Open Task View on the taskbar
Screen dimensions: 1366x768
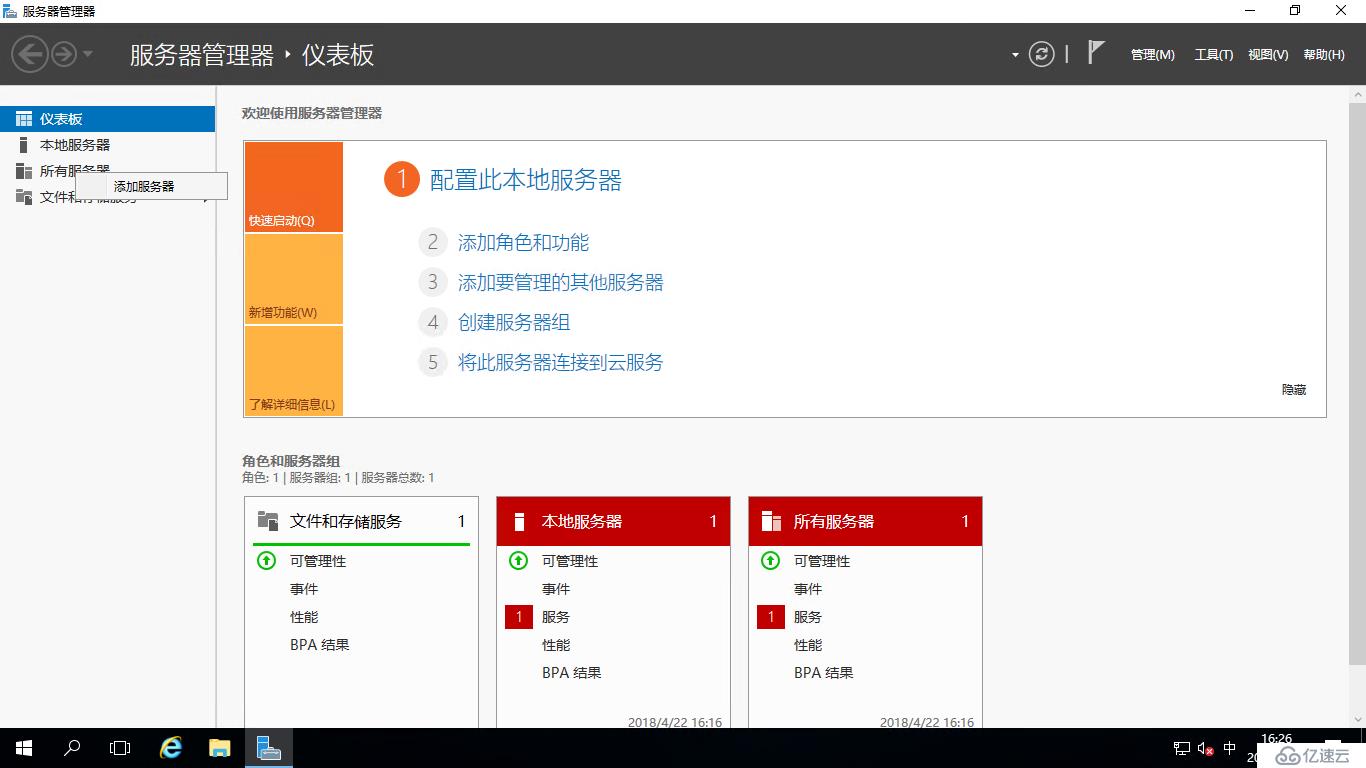tap(120, 748)
